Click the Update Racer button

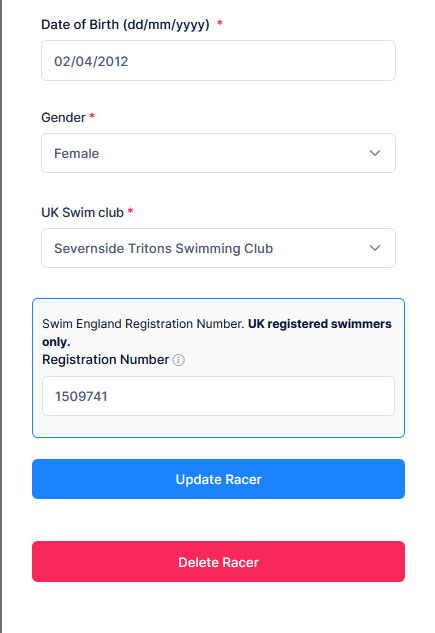point(218,479)
